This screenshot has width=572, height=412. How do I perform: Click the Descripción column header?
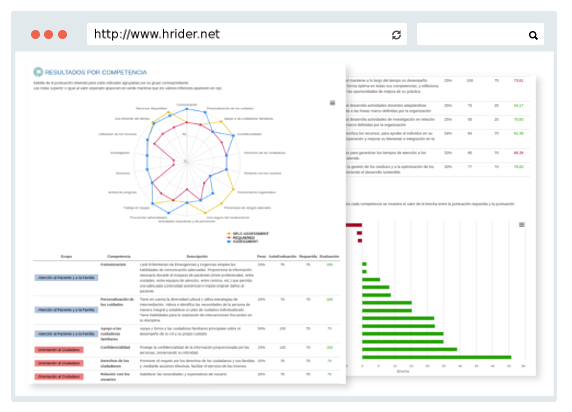pos(197,257)
